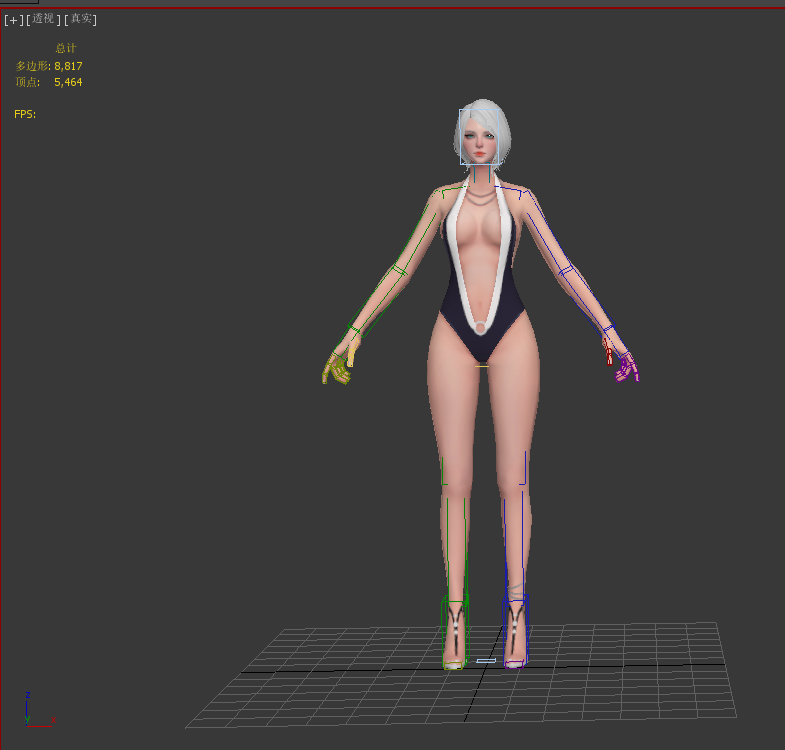
Task: Select the green foot bone box
Action: click(455, 628)
